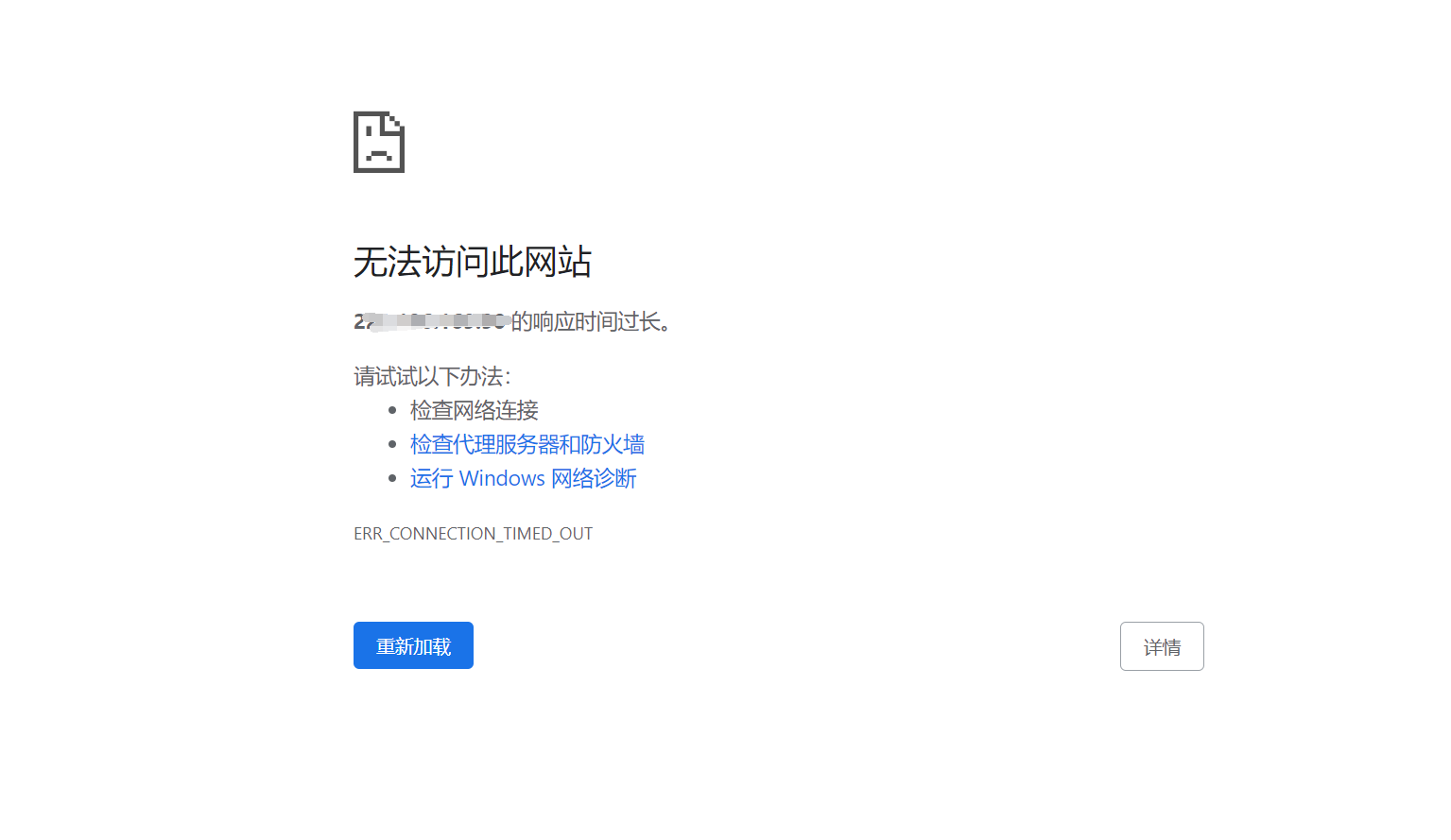Click the 检查网络连接 list item
This screenshot has height=840, width=1451.
tap(475, 410)
